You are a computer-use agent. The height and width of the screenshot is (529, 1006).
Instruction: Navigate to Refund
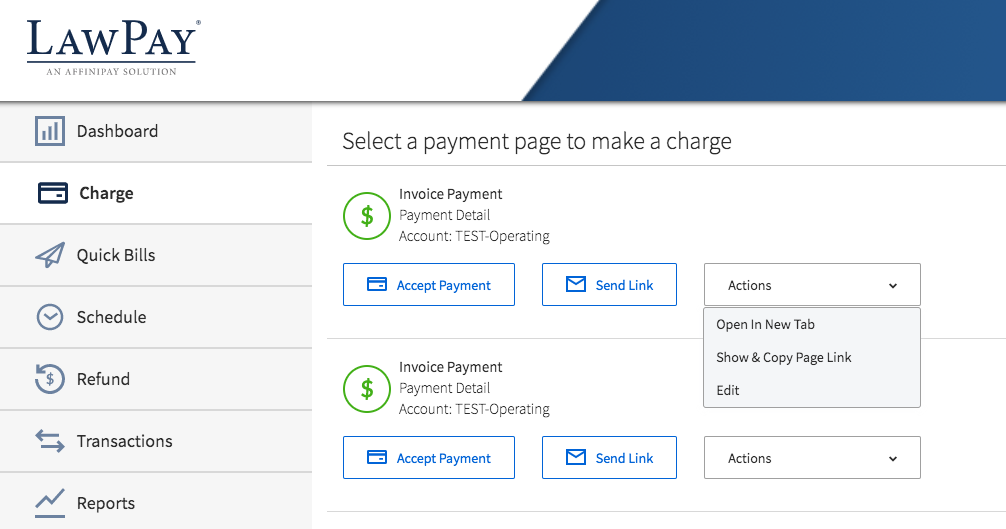click(156, 379)
